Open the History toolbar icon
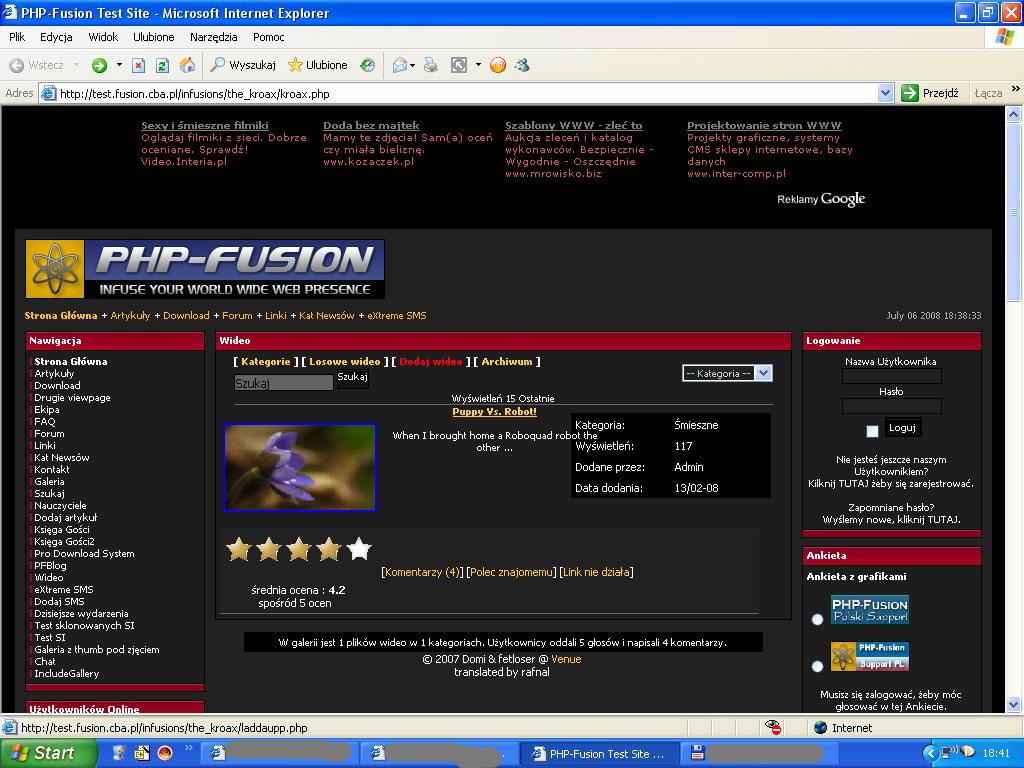Image resolution: width=1024 pixels, height=768 pixels. tap(368, 65)
